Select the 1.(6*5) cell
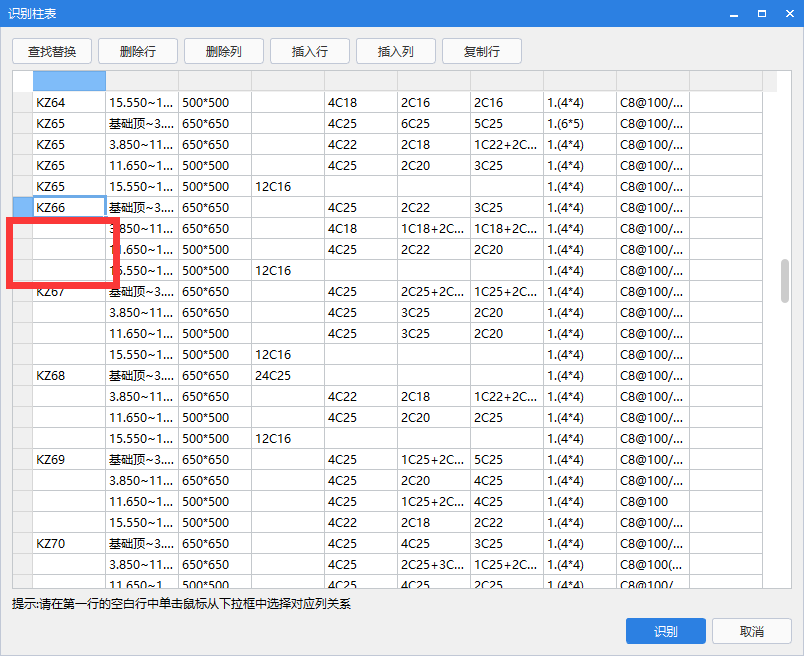Viewport: 804px width, 656px height. click(x=579, y=124)
